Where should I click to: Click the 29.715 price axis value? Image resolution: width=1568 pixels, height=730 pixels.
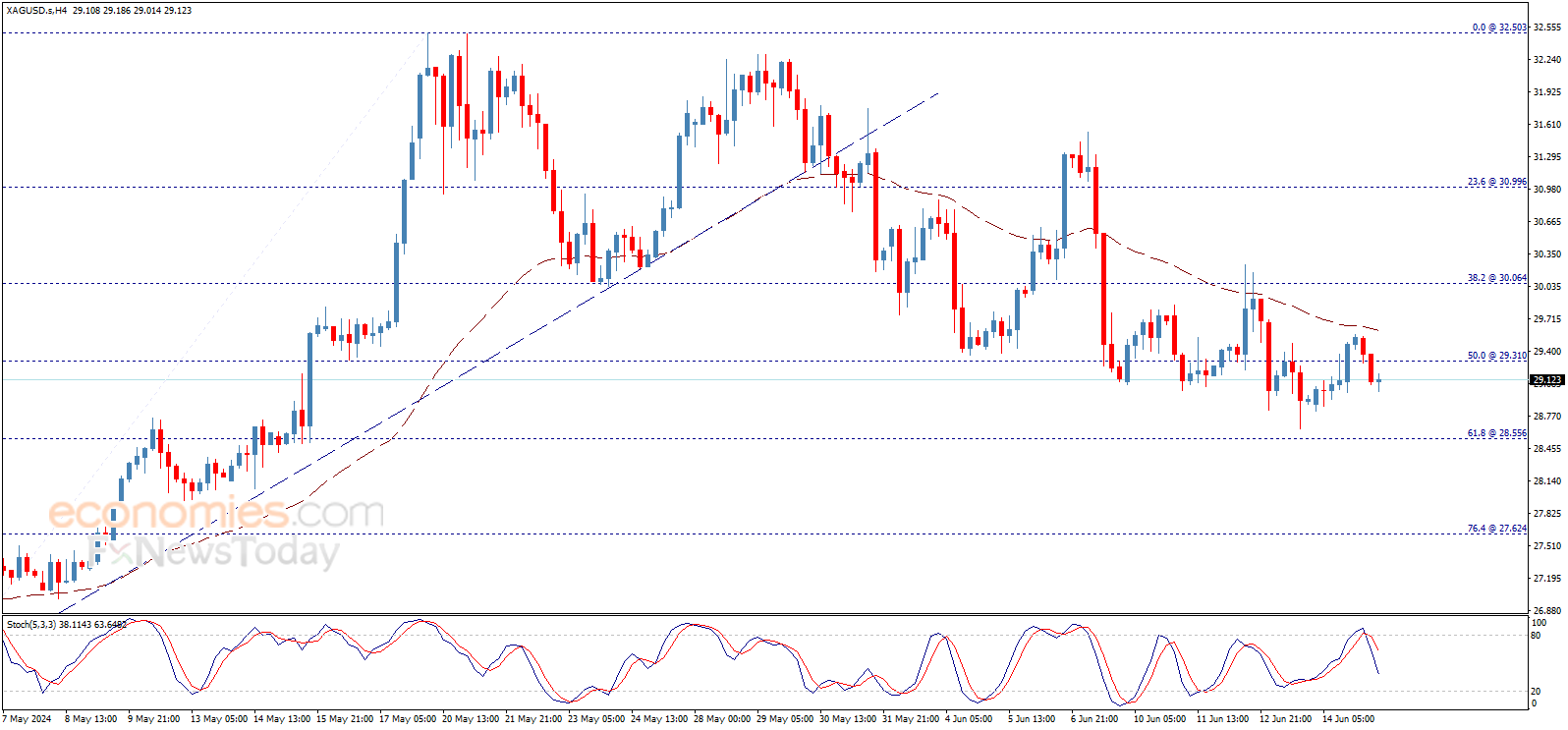(x=1546, y=319)
